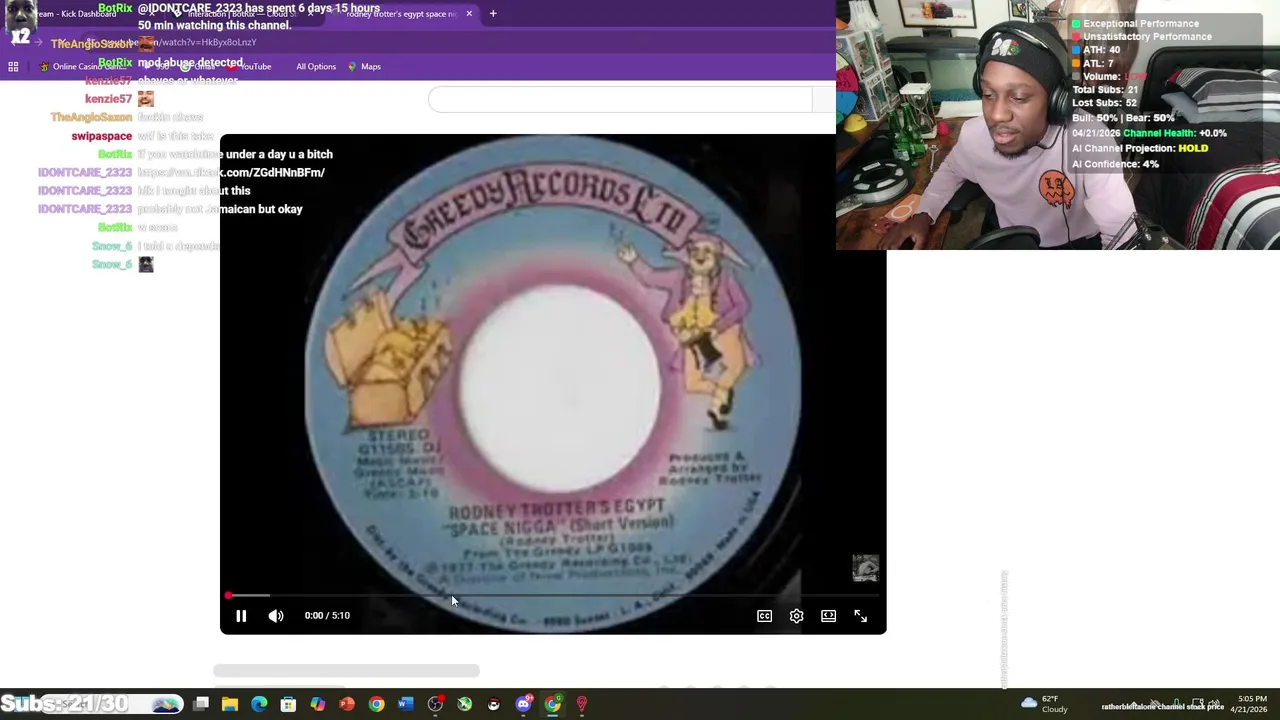
Task: Pause the playing video
Action: [241, 616]
